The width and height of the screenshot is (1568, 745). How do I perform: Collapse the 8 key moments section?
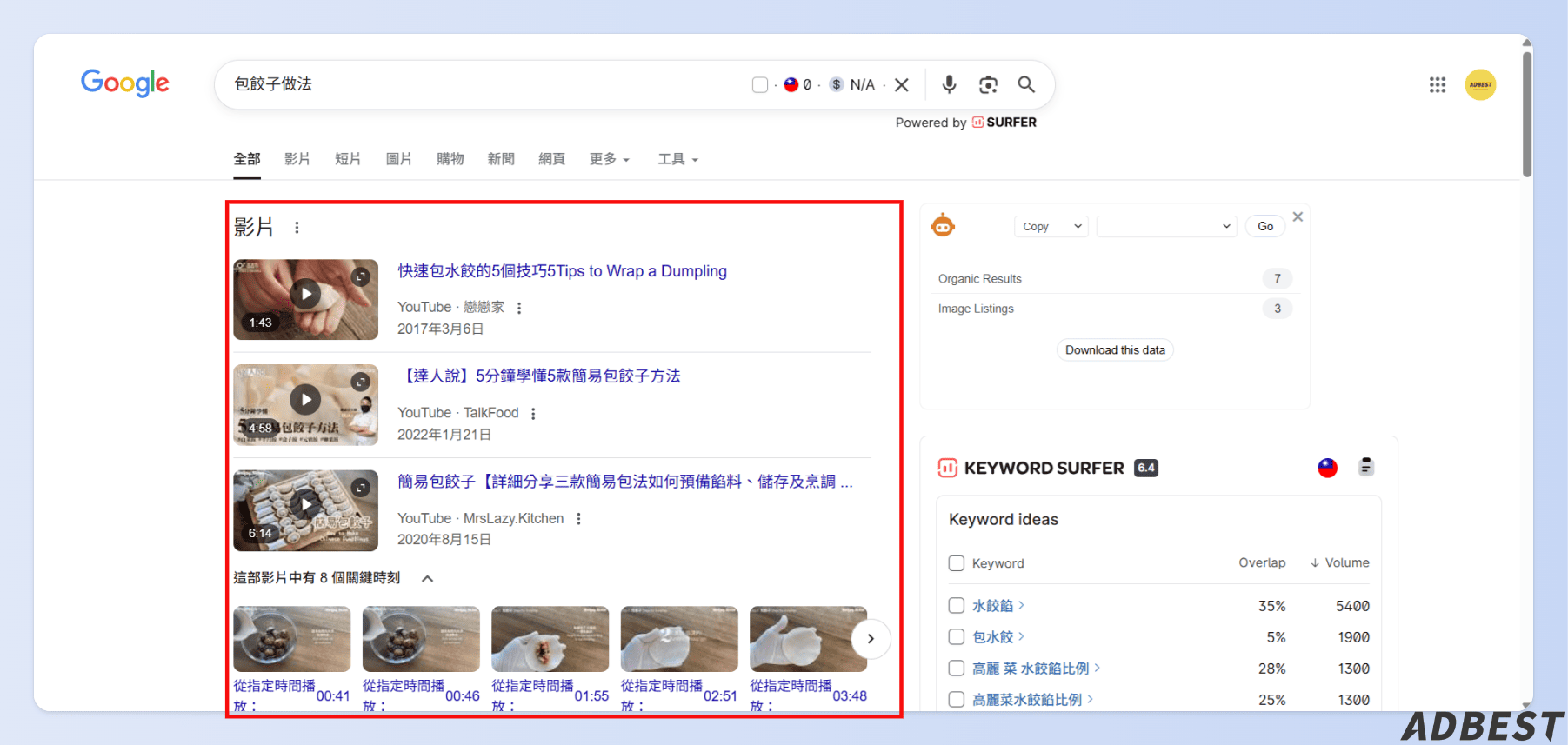[427, 578]
